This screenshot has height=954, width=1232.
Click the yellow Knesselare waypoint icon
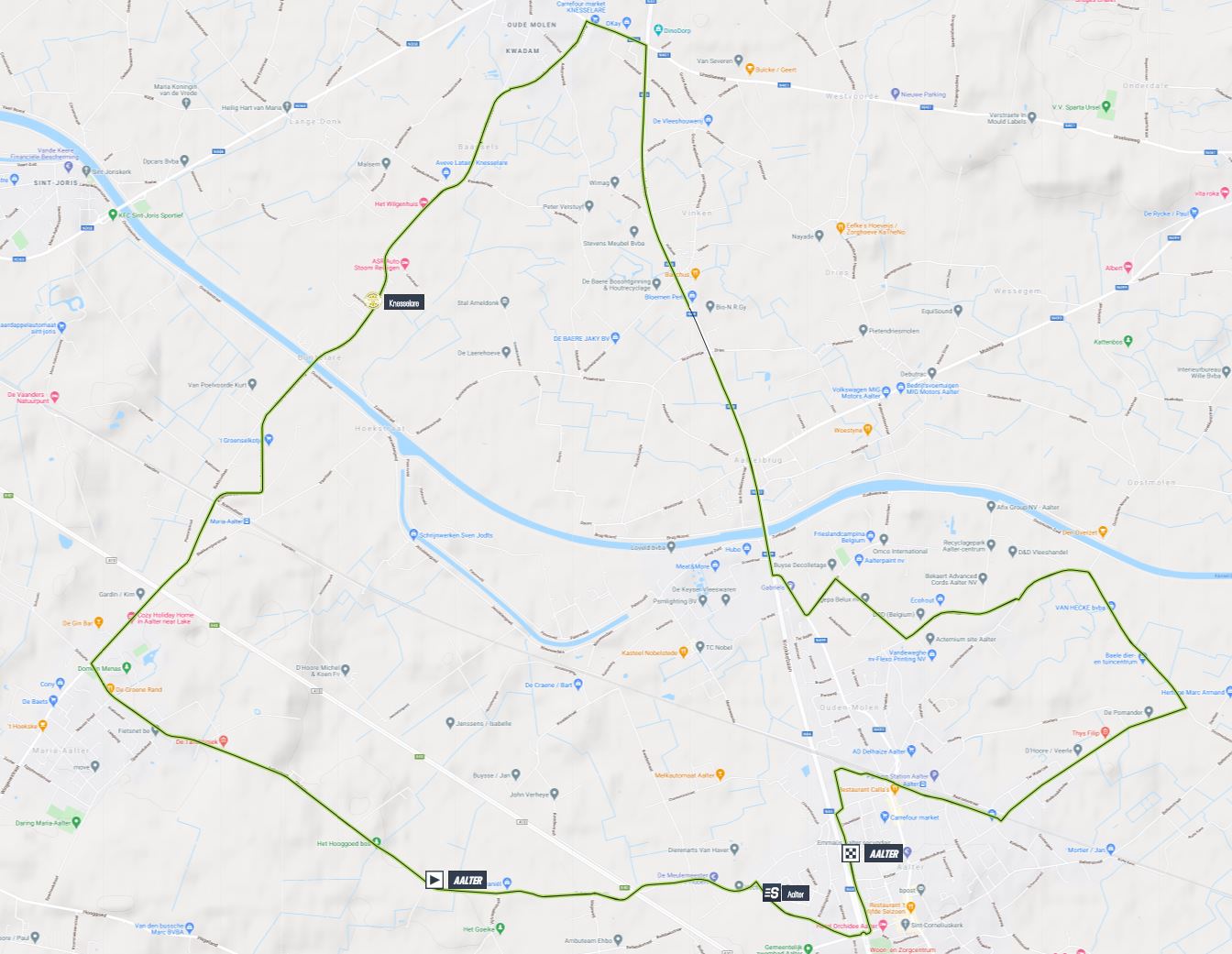(373, 300)
